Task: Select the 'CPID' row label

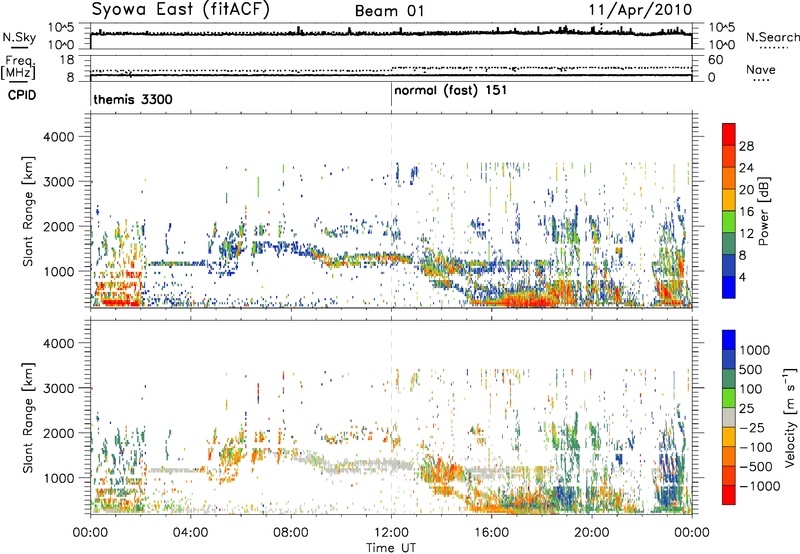Action: pyautogui.click(x=22, y=95)
